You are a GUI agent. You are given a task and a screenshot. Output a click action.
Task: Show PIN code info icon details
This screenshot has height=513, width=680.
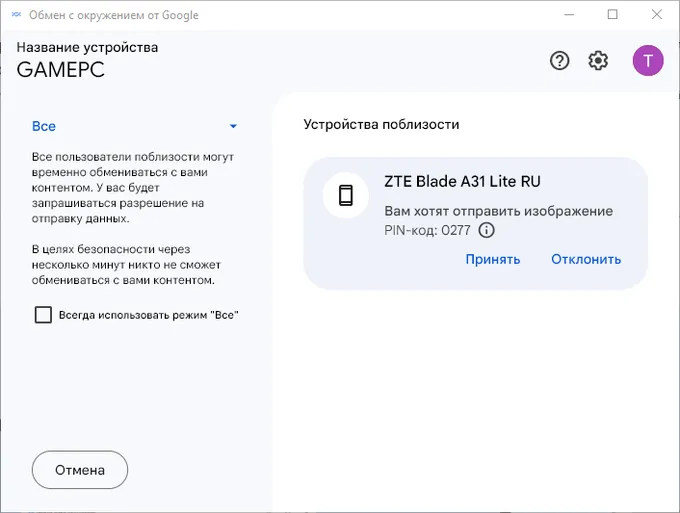(x=487, y=230)
